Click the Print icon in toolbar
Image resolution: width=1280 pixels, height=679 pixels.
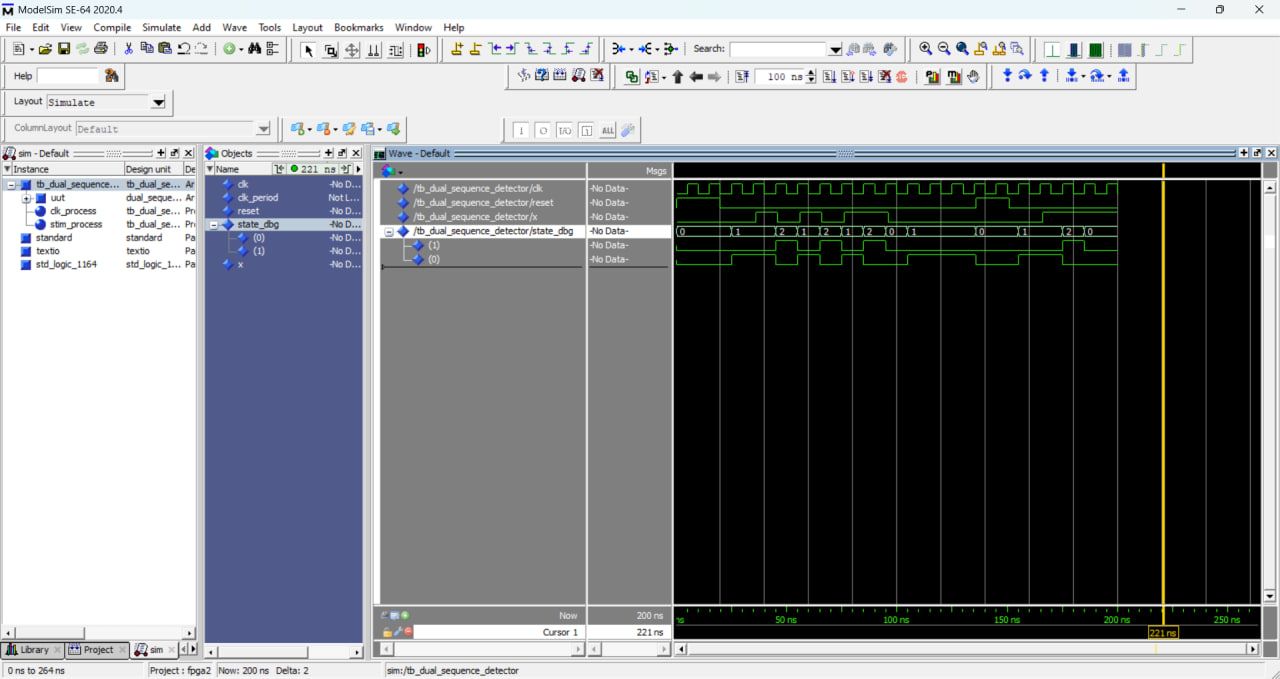[x=100, y=49]
